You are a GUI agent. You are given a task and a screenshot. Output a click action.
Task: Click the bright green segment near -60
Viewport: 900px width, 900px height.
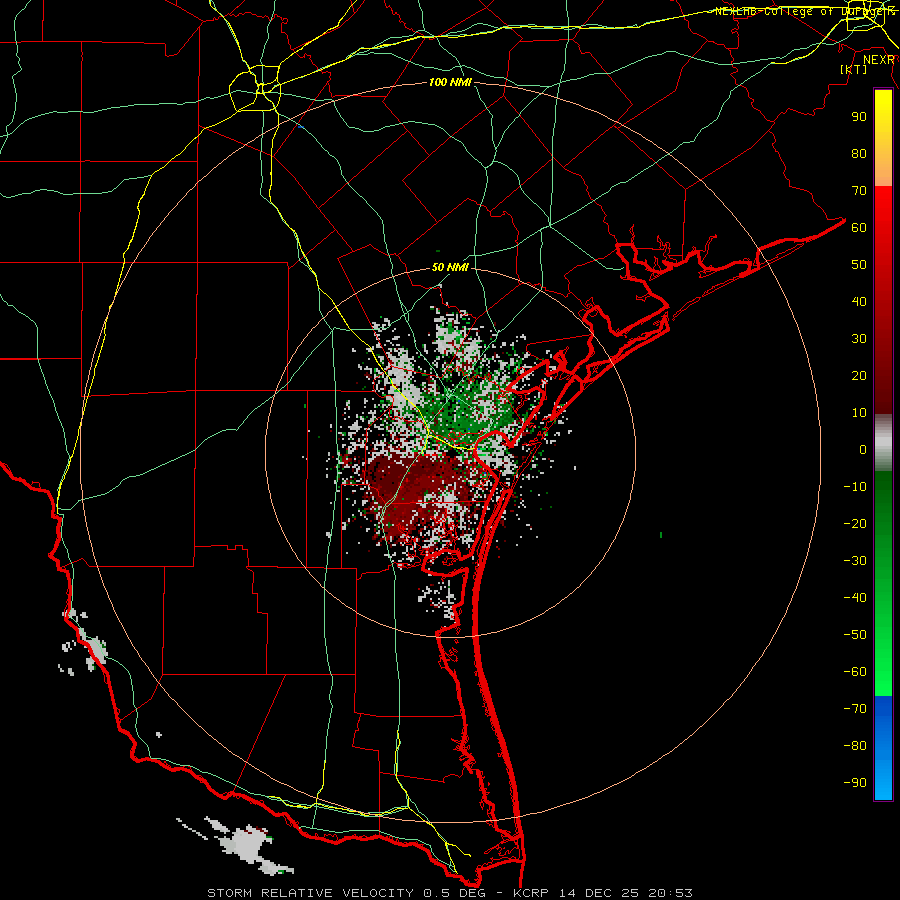click(883, 672)
